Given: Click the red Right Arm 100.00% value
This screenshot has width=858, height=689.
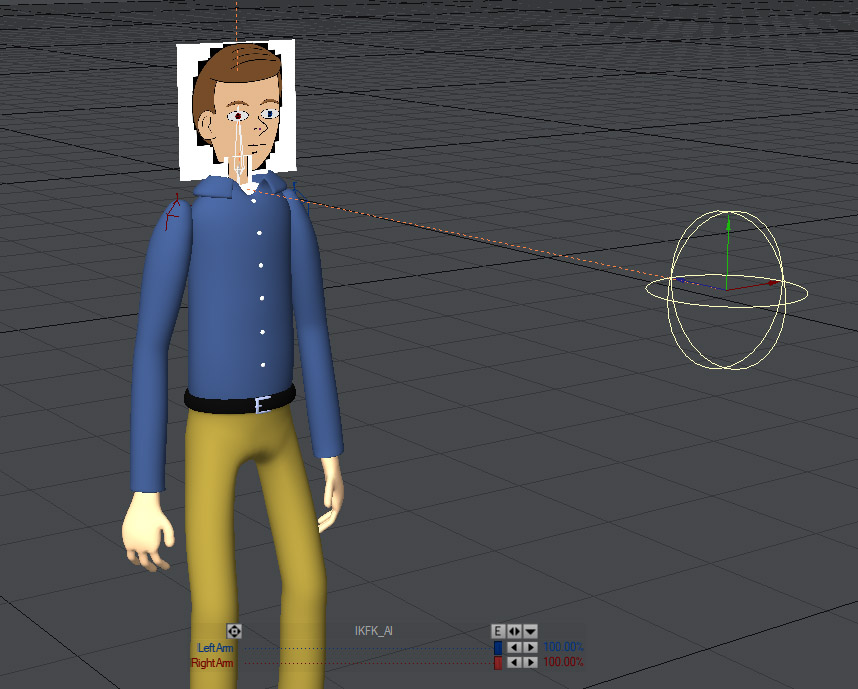Looking at the screenshot, I should pyautogui.click(x=563, y=662).
